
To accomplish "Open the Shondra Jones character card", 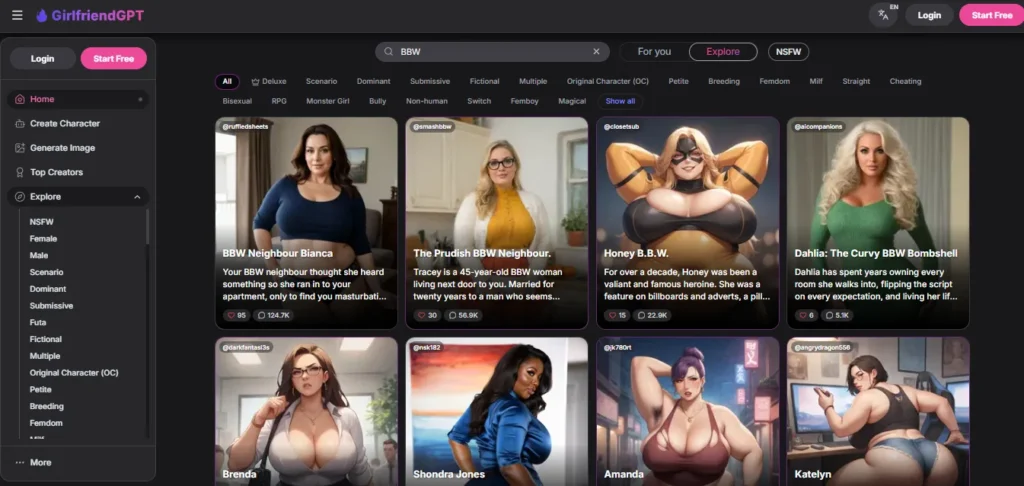I will (x=497, y=412).
